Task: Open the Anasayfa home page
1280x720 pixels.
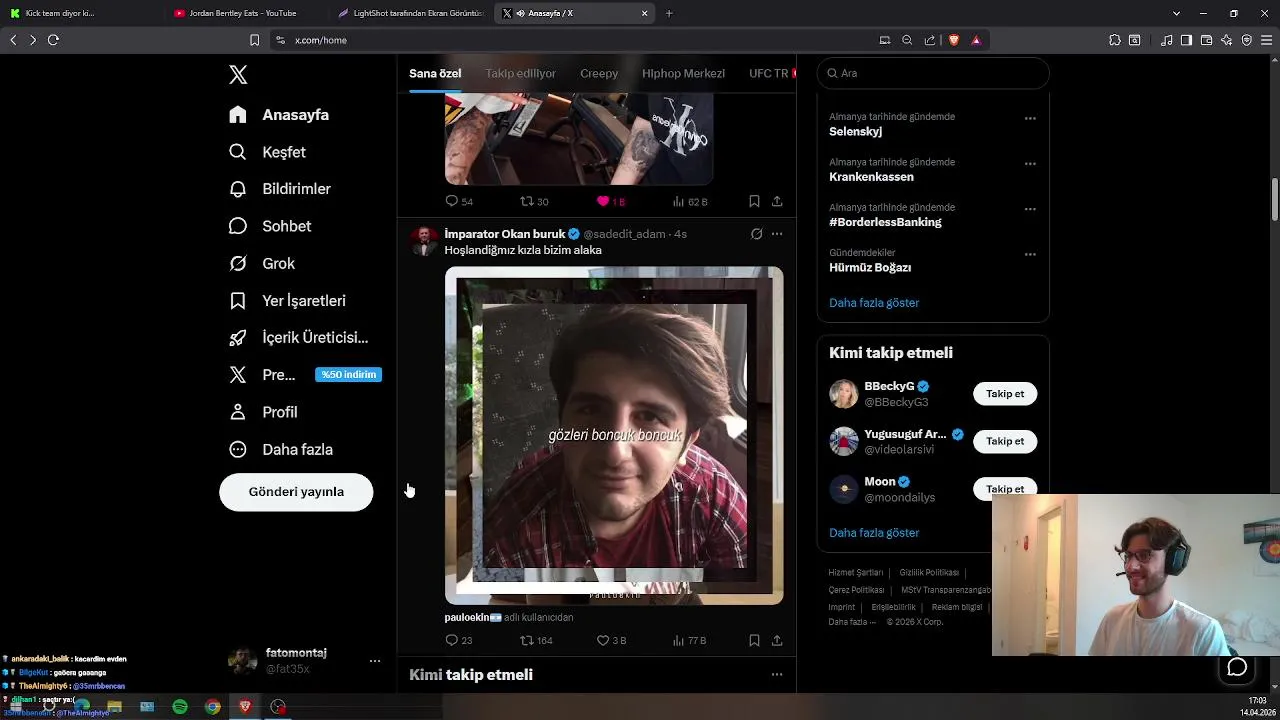Action: pos(279,115)
